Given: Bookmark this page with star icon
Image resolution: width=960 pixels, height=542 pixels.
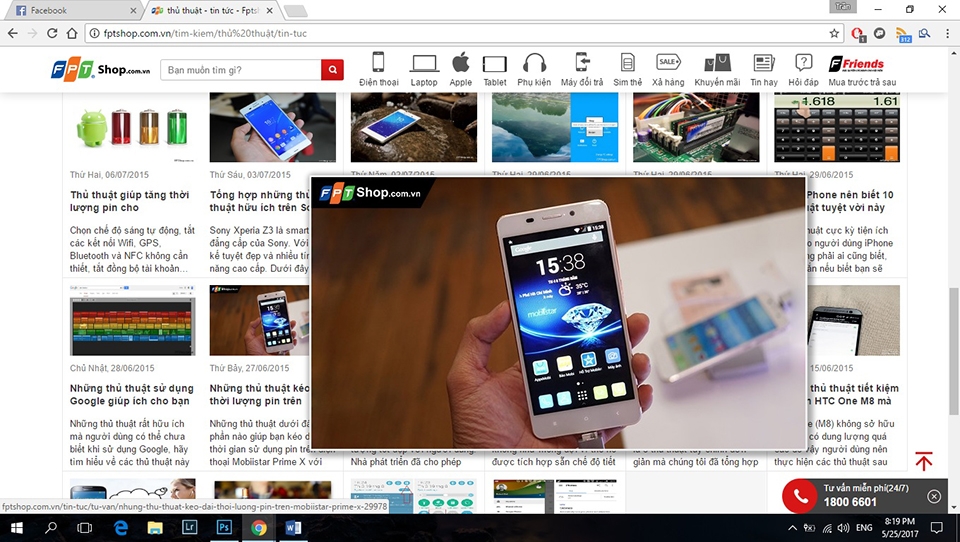Looking at the screenshot, I should coord(834,33).
